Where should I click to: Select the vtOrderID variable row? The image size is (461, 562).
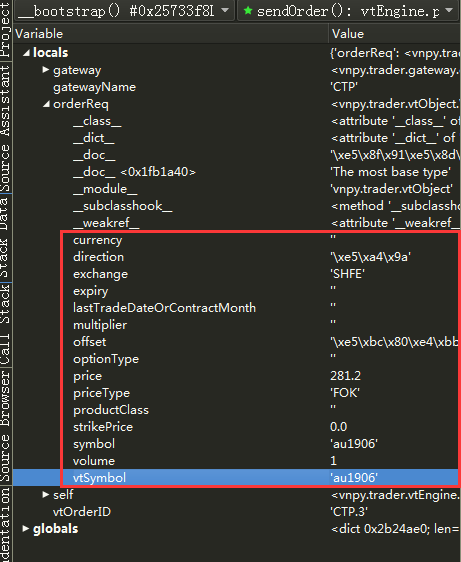(x=237, y=512)
